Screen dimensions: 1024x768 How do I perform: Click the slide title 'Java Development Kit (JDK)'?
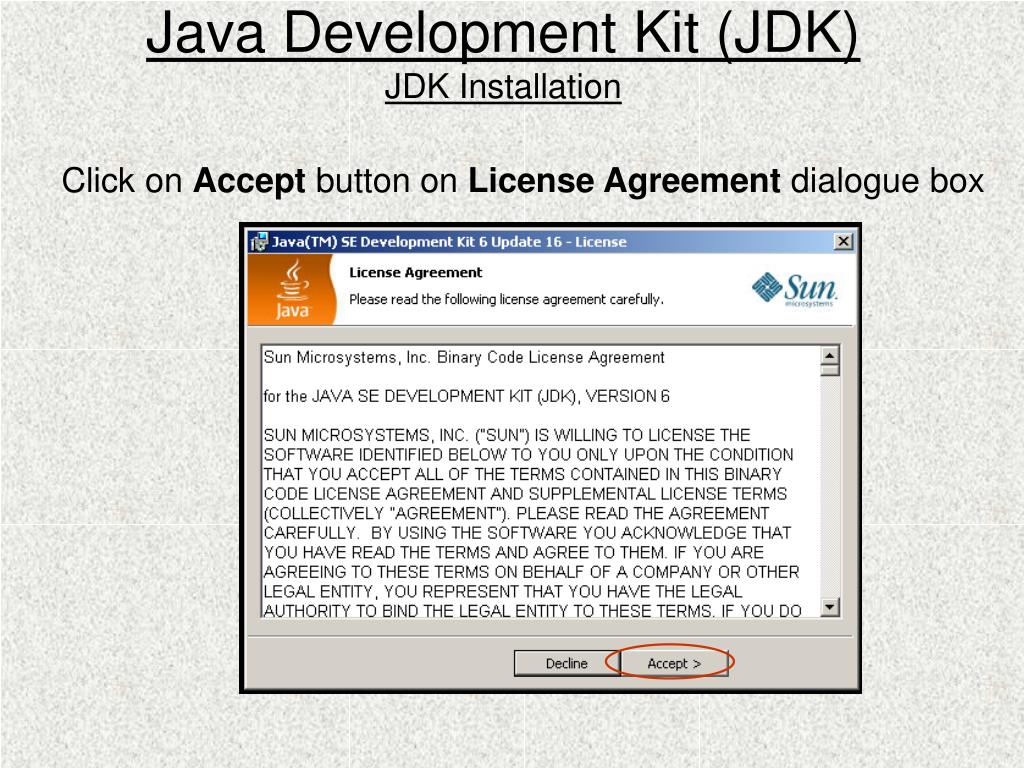(502, 33)
